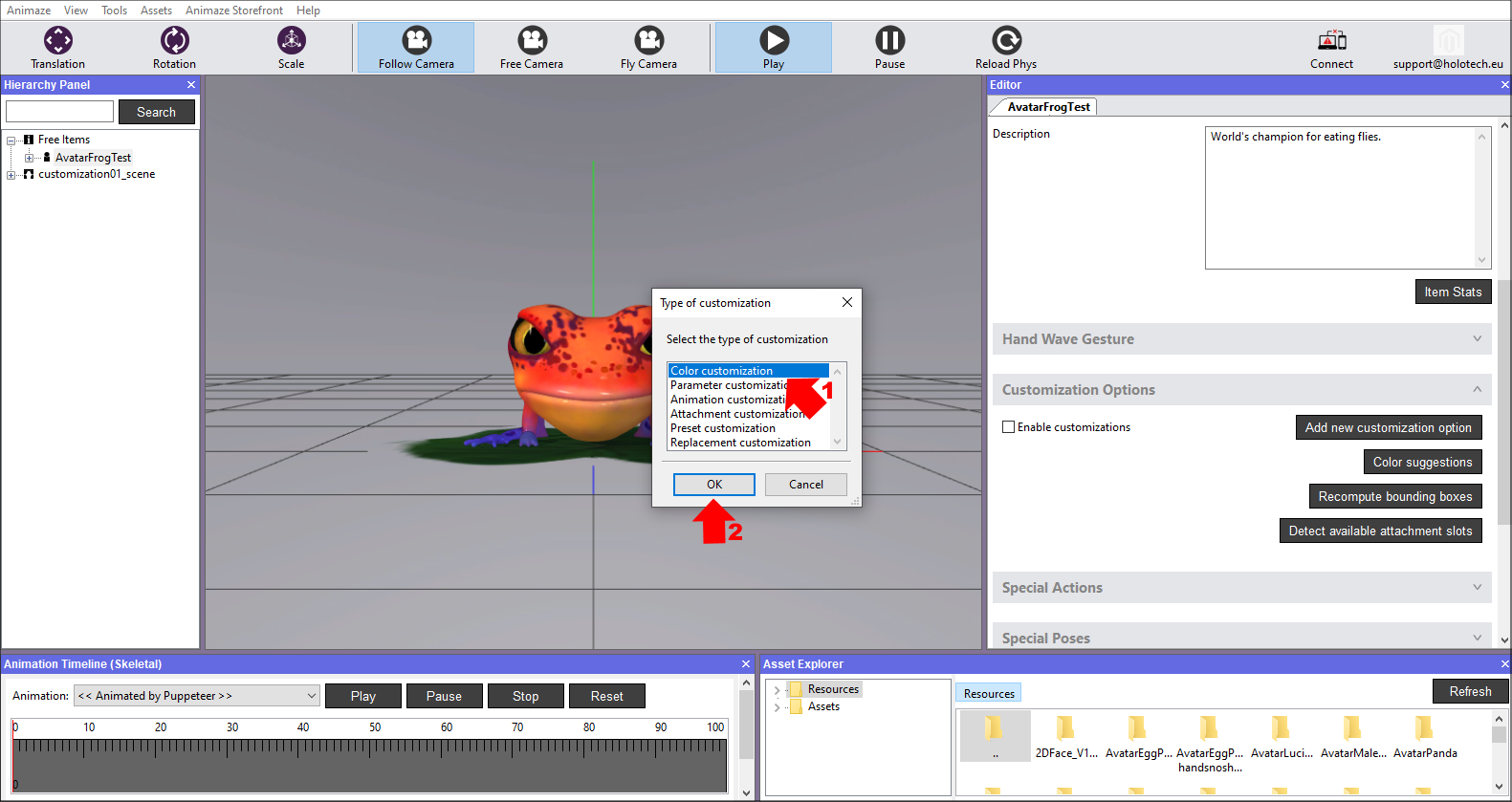Select the Scale tool icon

pos(291,41)
